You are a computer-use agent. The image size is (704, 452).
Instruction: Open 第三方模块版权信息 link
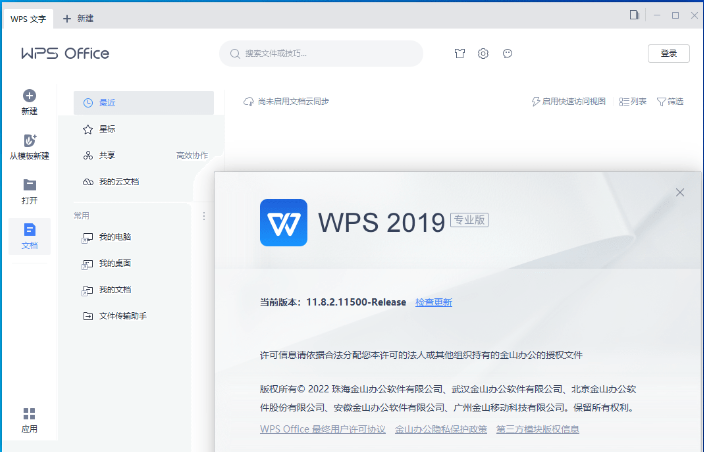(537, 429)
